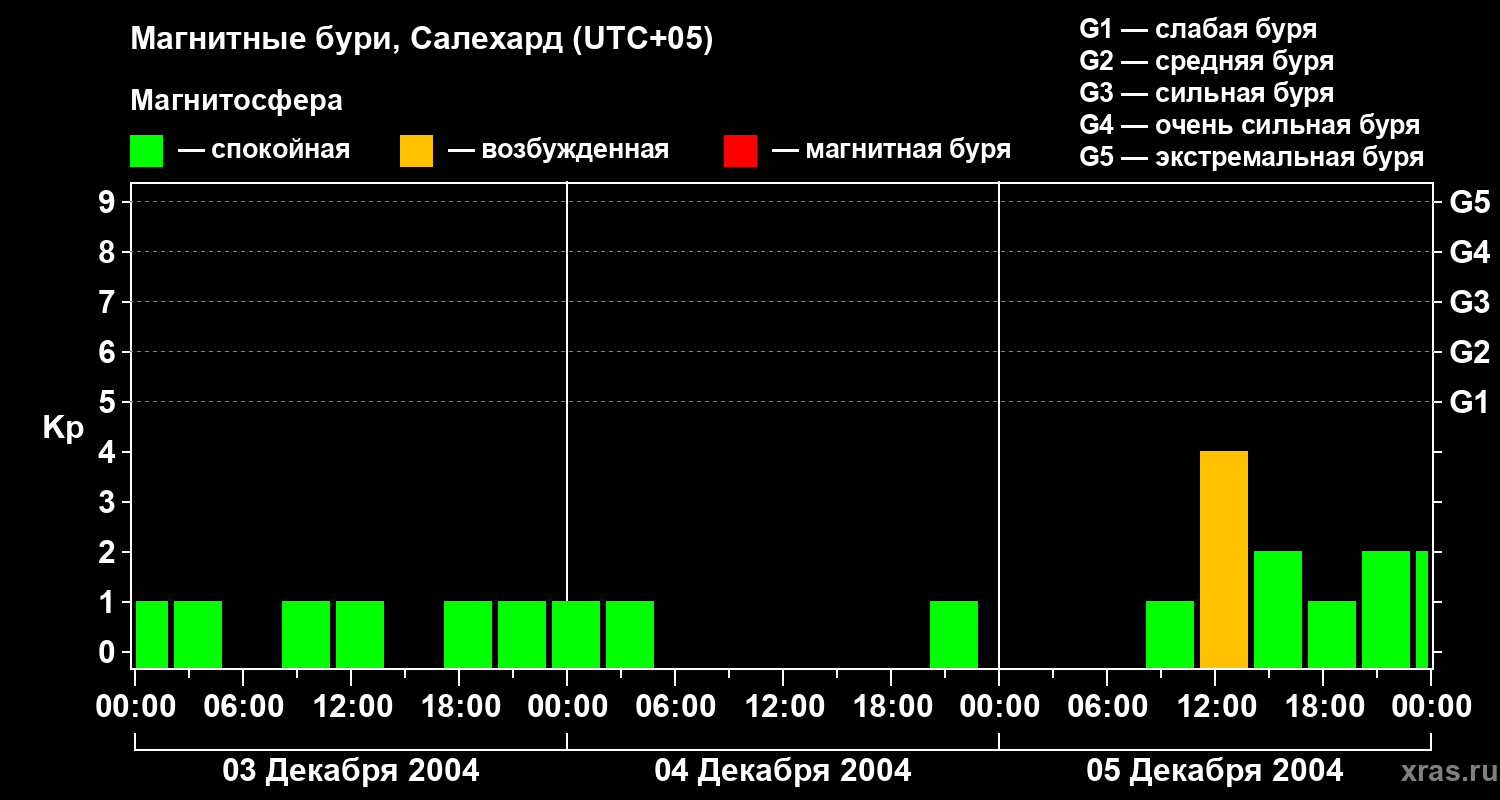Click the G3 label on the right axis
This screenshot has height=800, width=1500.
(x=1469, y=302)
